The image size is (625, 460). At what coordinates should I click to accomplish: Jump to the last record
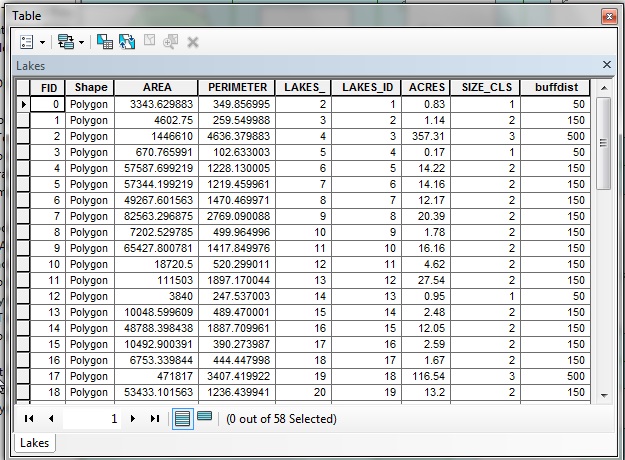(155, 419)
